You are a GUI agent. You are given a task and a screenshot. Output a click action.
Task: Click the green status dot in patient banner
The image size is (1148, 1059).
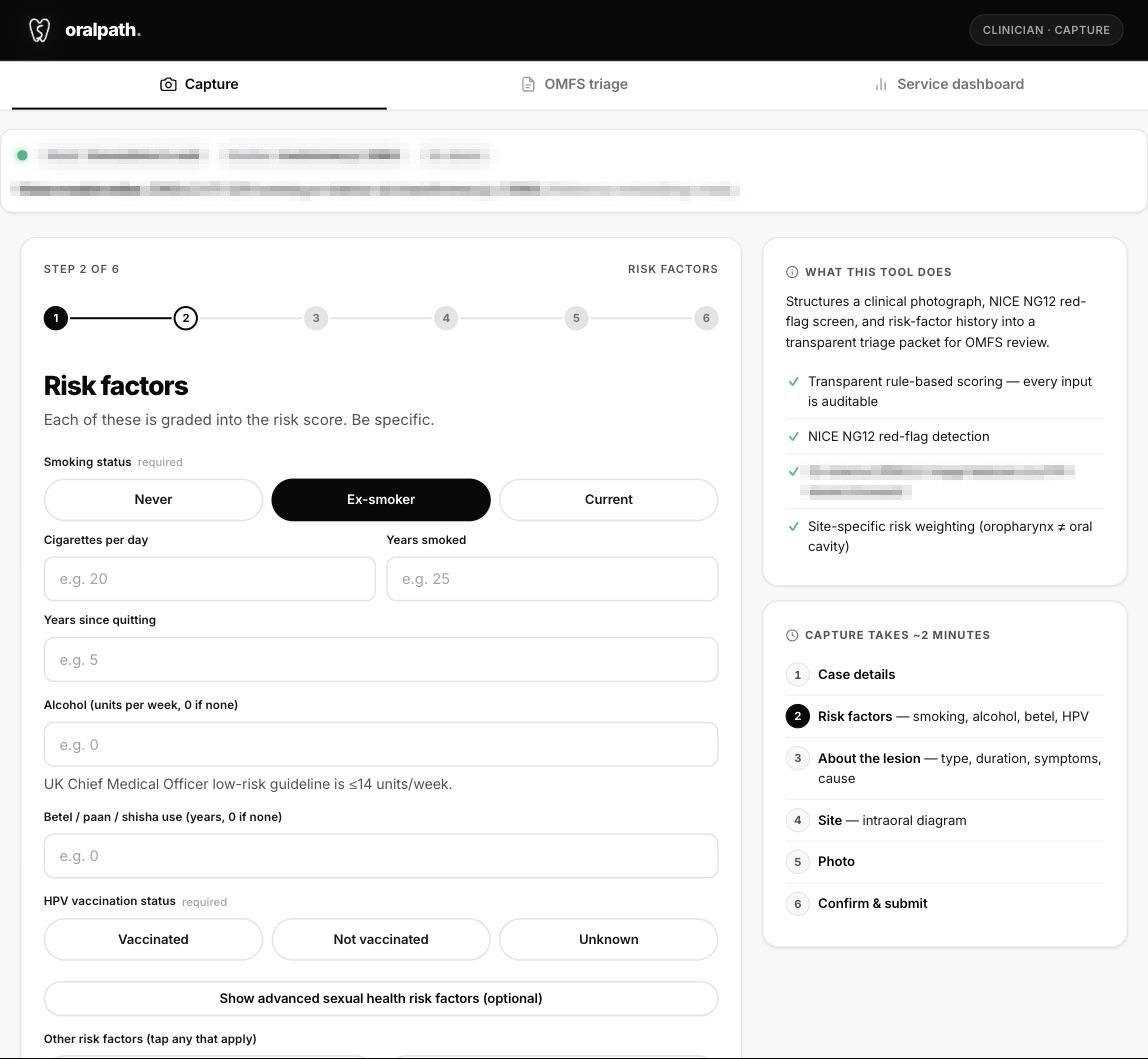(22, 155)
